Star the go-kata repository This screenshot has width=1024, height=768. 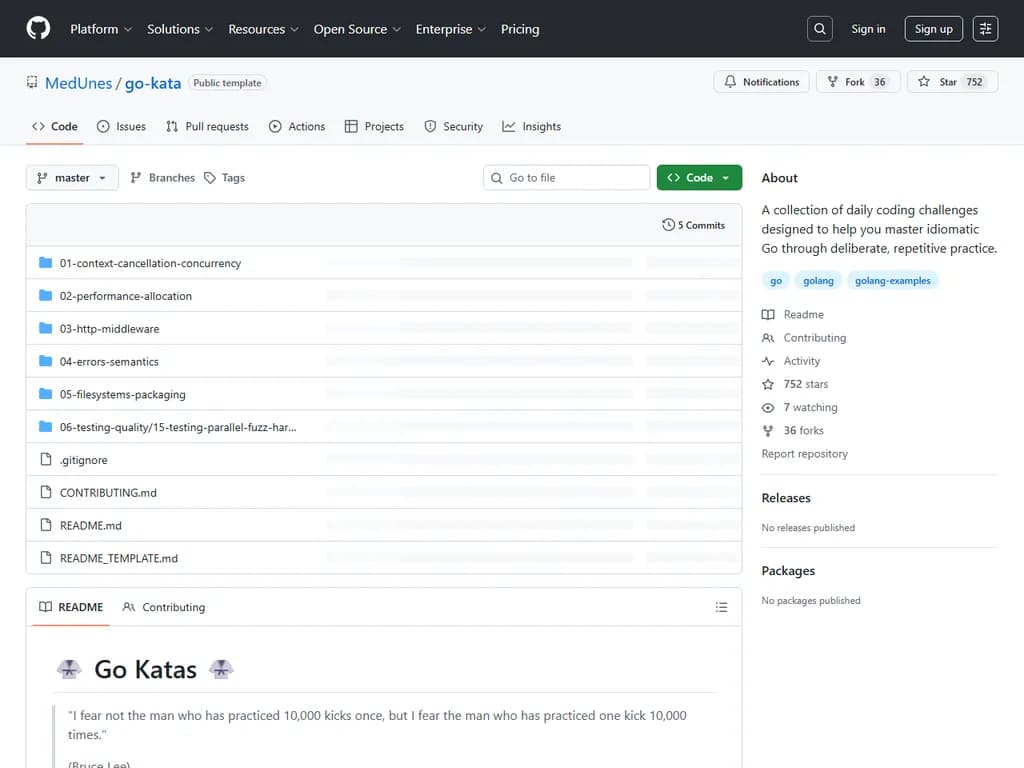951,82
